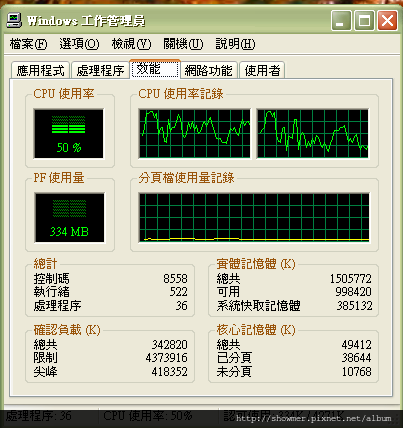Click the 核心記憶體 (K) heading
Screen dimensions: 403x428
pos(256,330)
